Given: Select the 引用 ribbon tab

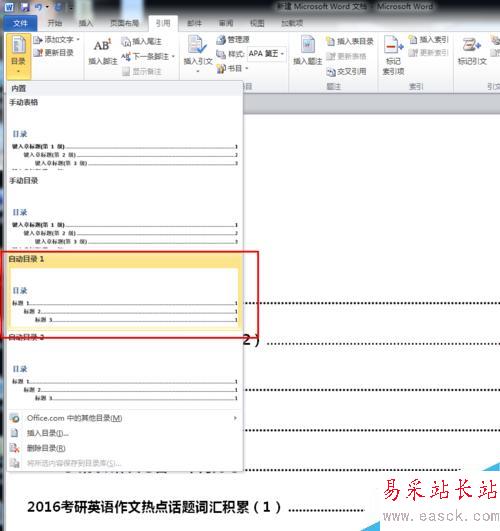Looking at the screenshot, I should [163, 23].
